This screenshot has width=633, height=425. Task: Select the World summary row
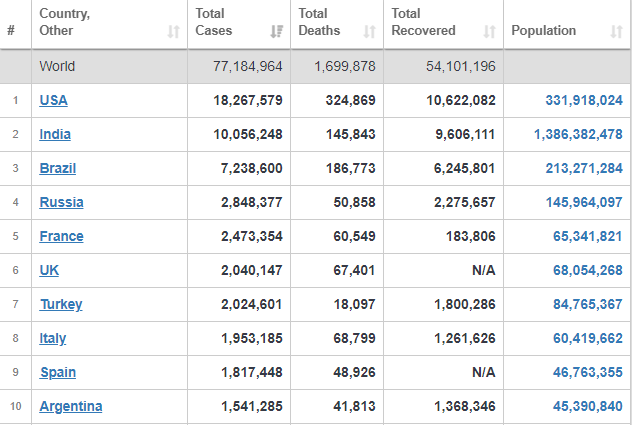click(315, 66)
